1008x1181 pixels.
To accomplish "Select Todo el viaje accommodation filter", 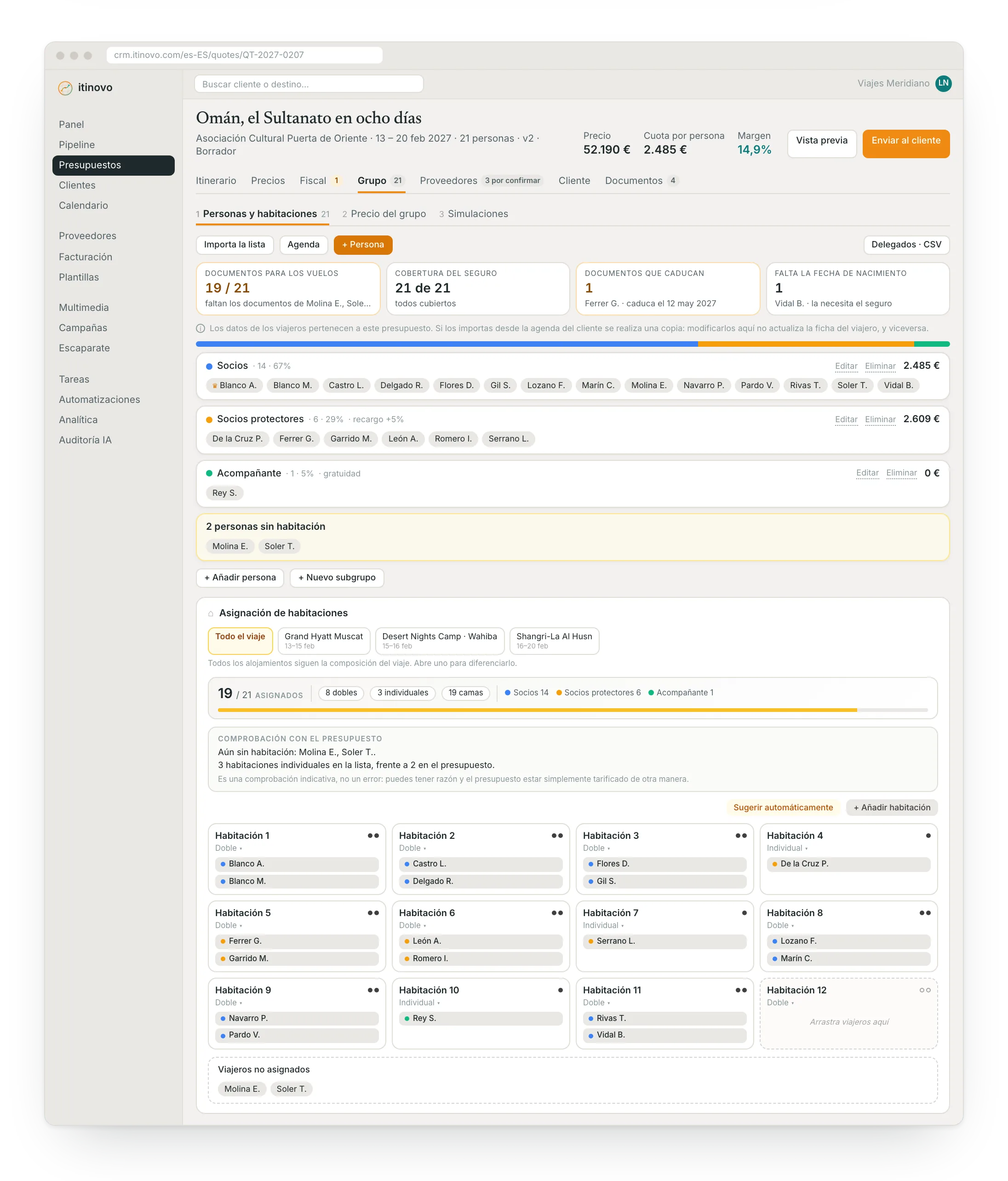I will (240, 641).
